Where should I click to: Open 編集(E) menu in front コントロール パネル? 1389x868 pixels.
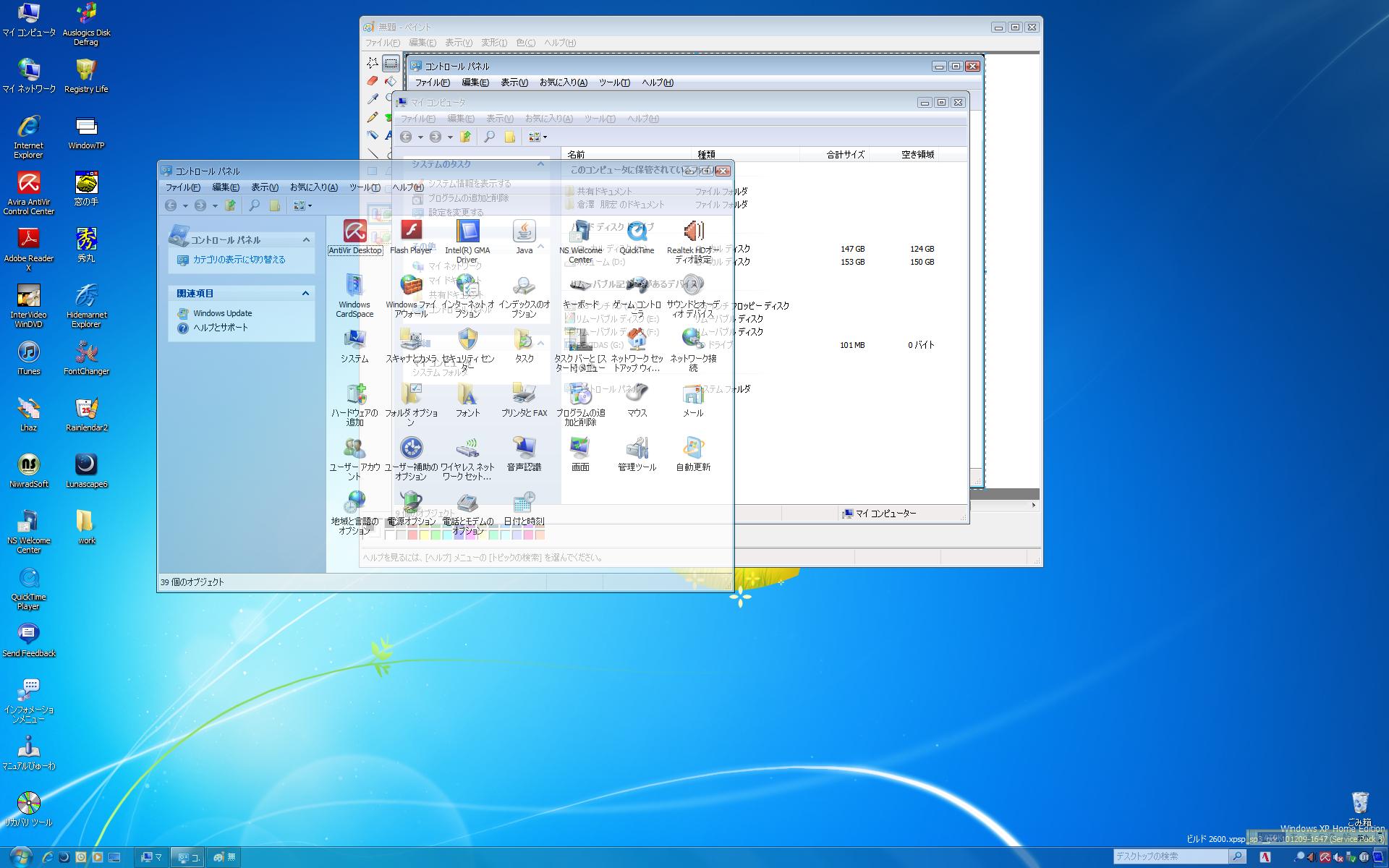tap(226, 187)
